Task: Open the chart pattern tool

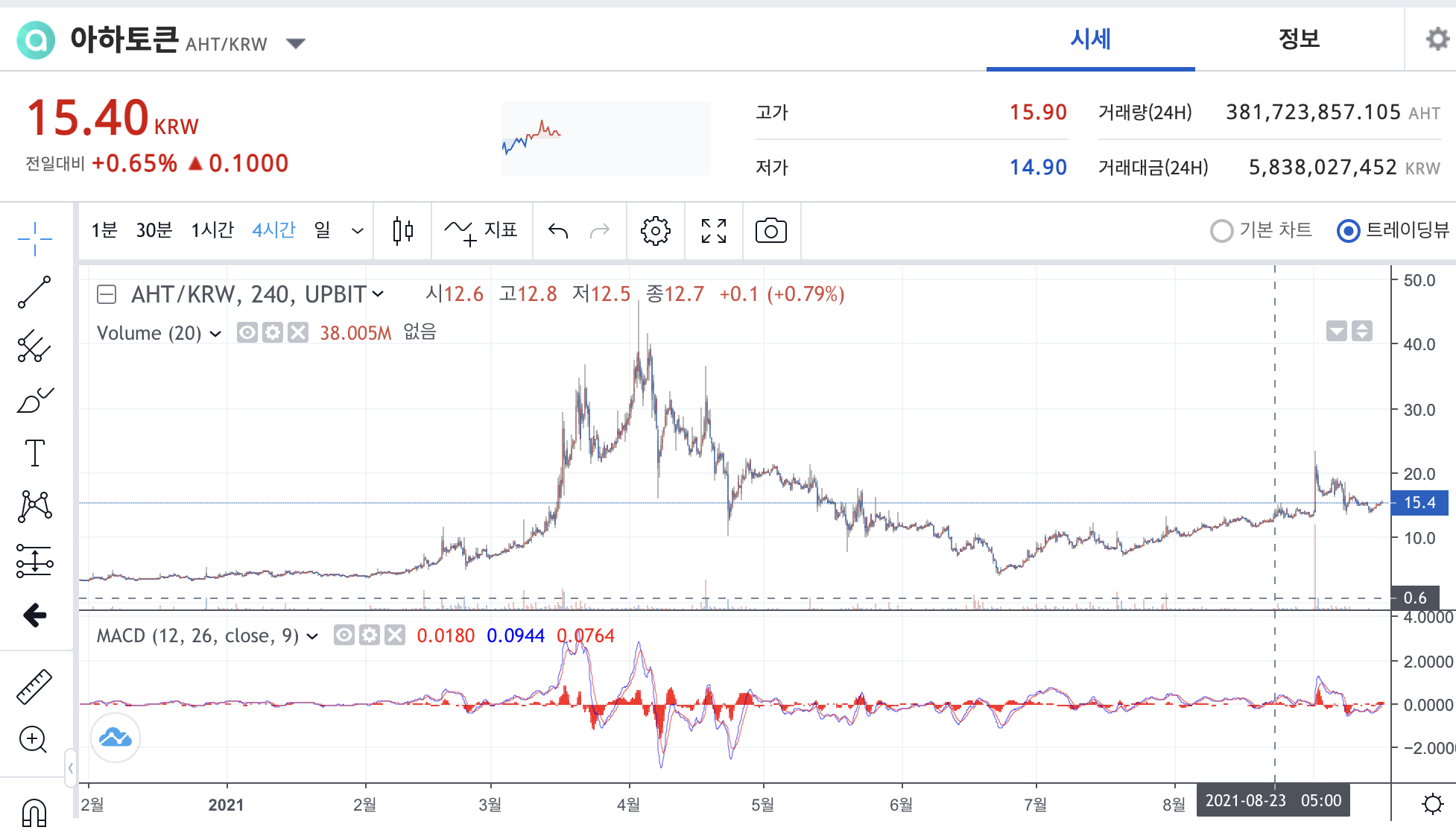Action: click(34, 507)
